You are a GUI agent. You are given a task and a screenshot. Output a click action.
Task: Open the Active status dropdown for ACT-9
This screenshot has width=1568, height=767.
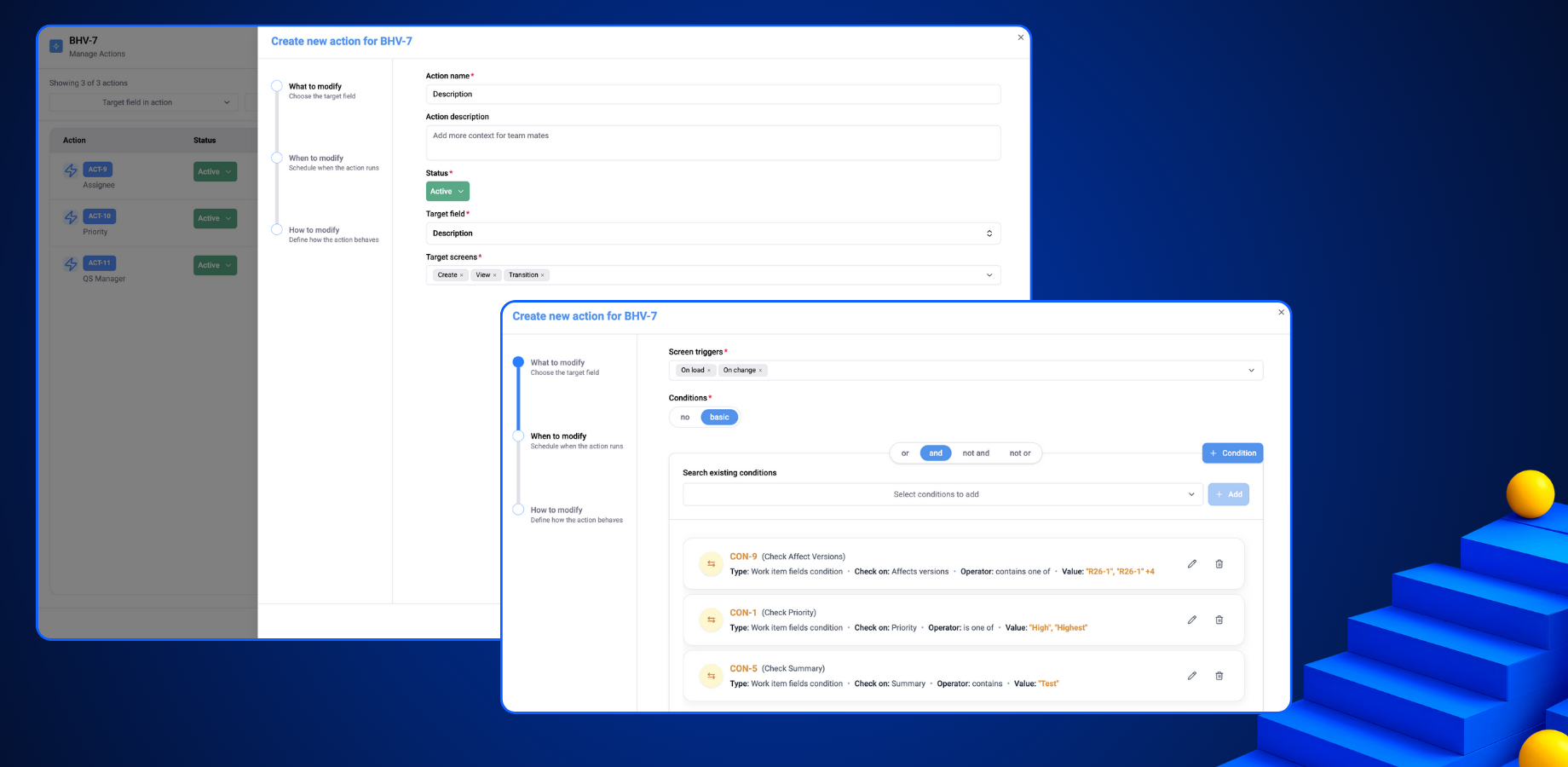pos(214,171)
